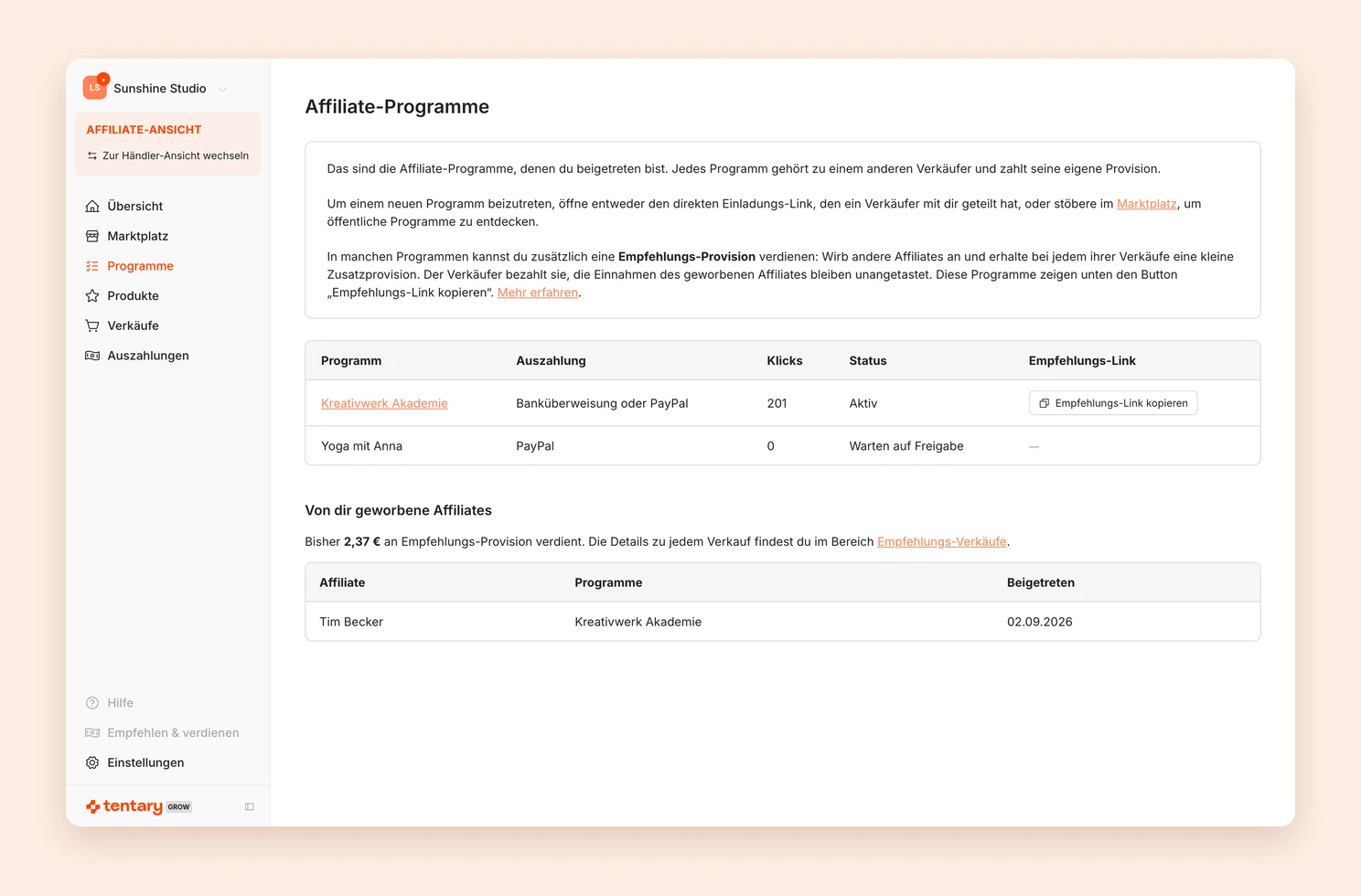Image resolution: width=1361 pixels, height=896 pixels.
Task: Click the 'Aktiv' status cell
Action: [x=863, y=403]
